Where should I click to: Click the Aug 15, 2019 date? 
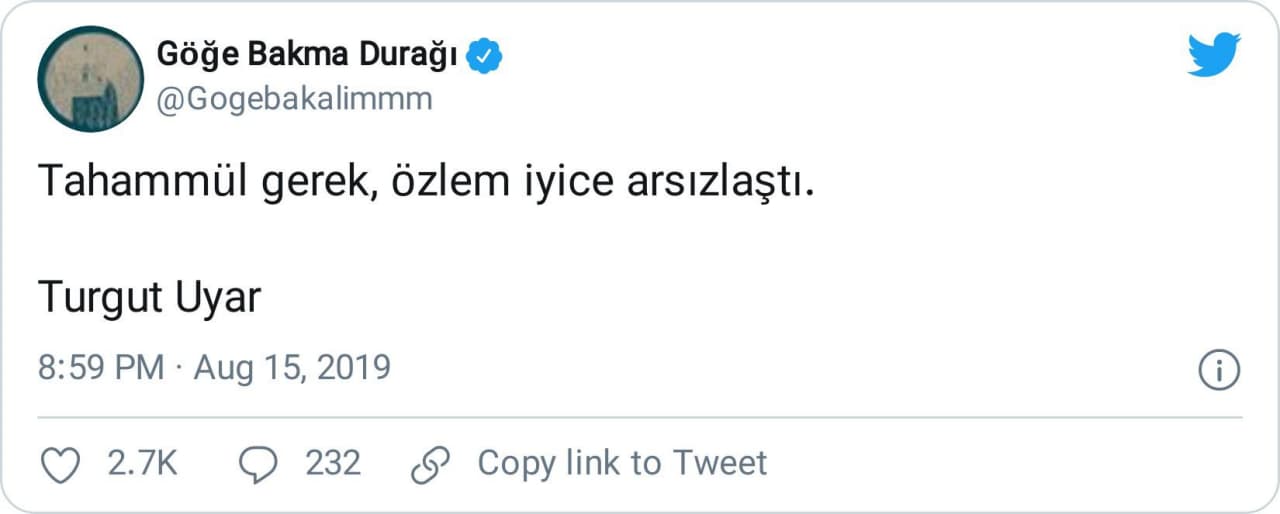click(292, 368)
